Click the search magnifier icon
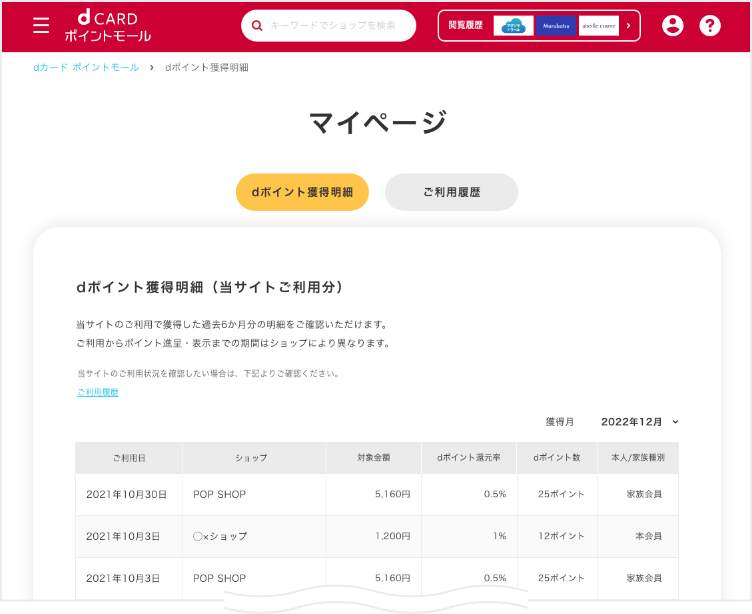The image size is (752, 614). [x=258, y=26]
